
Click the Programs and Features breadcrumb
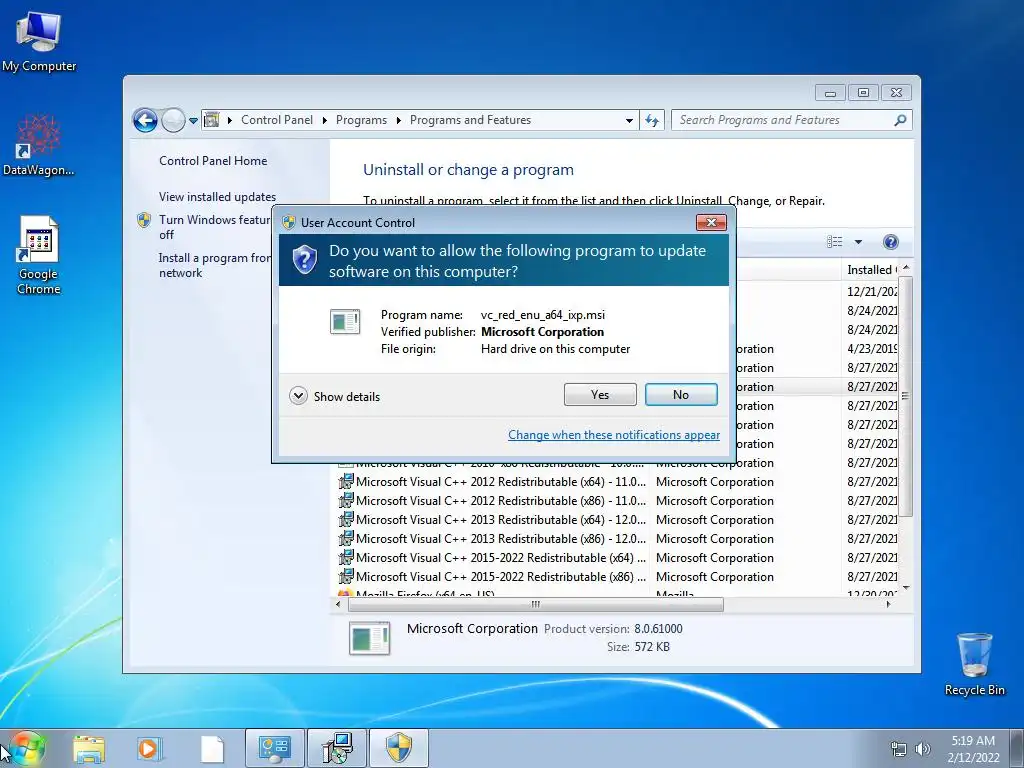pyautogui.click(x=470, y=120)
